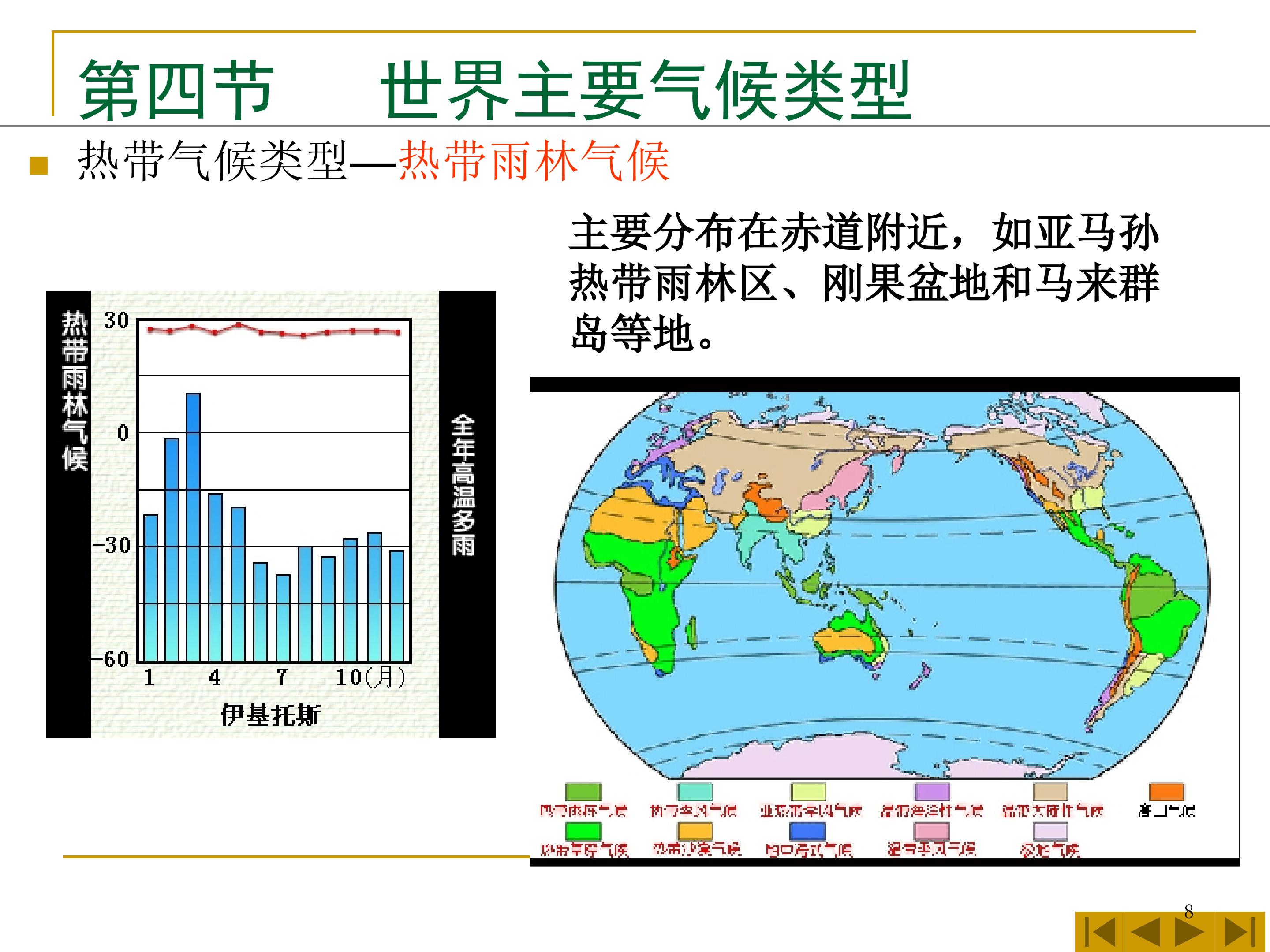The width and height of the screenshot is (1270, 952).
Task: Click the bright green savanna legend swatch
Action: (x=583, y=832)
